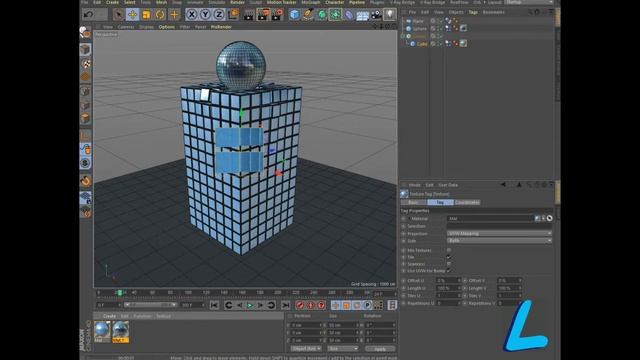This screenshot has height=360, width=640.
Task: Open the light bulb icon
Action: pyautogui.click(x=390, y=15)
